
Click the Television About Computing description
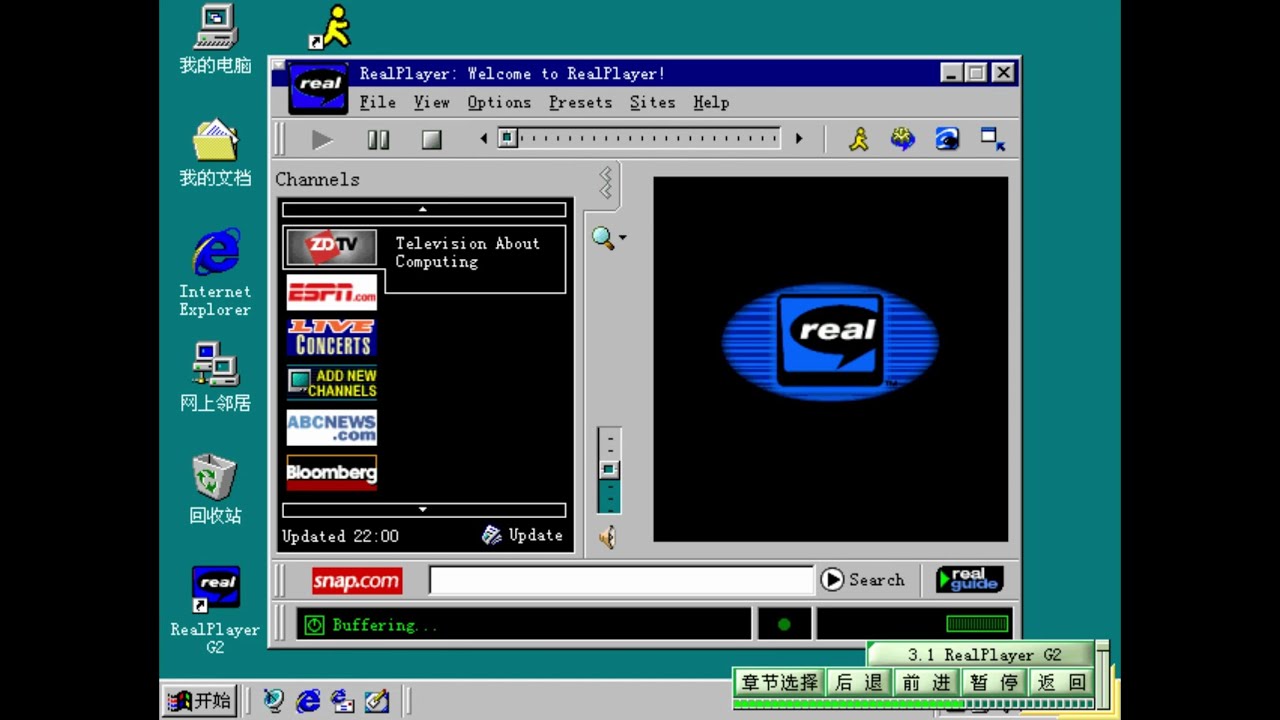pos(467,252)
